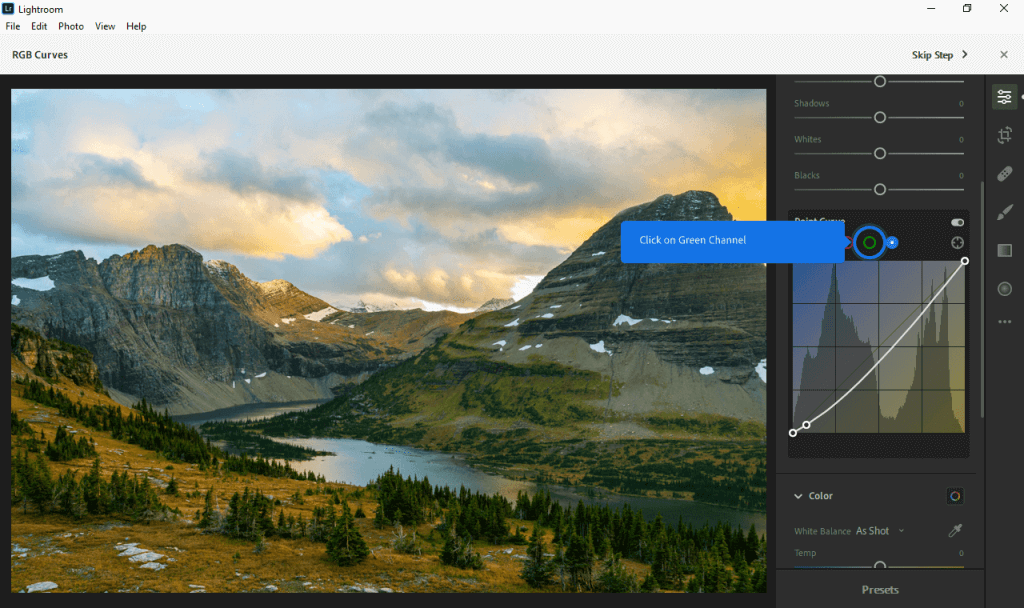The height and width of the screenshot is (608, 1024).
Task: Open the View menu
Action: pos(105,26)
